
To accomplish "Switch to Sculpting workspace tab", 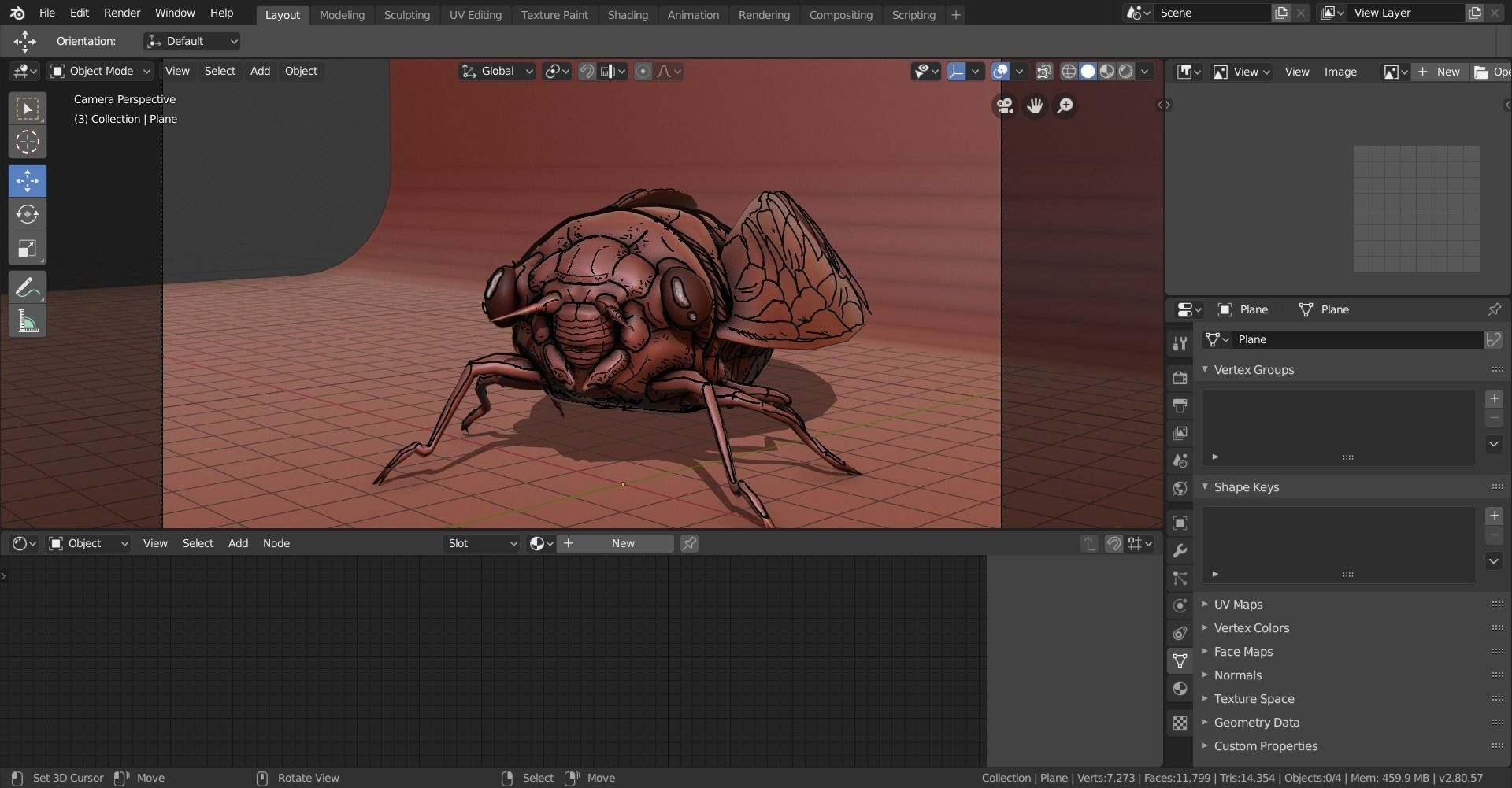I will pyautogui.click(x=406, y=15).
